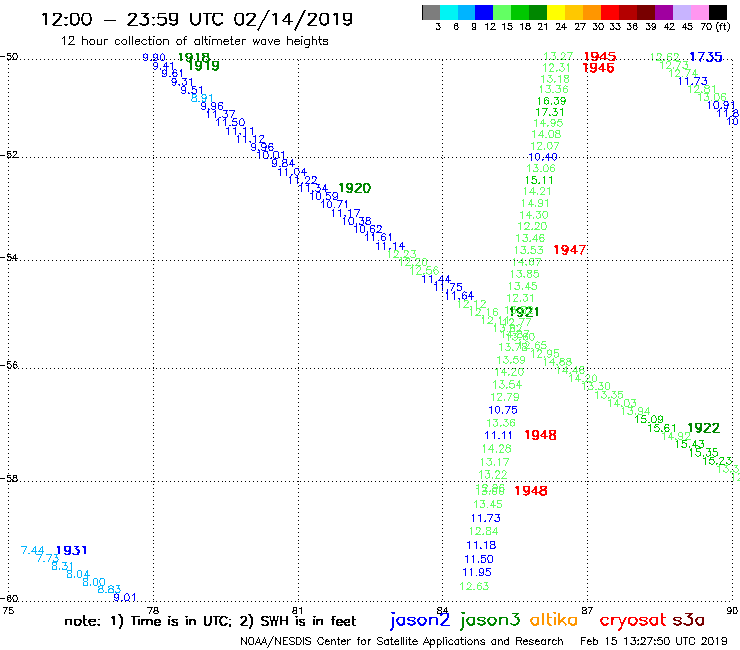Click the wave height value 11.95
740x650 pixels.
pos(477,573)
